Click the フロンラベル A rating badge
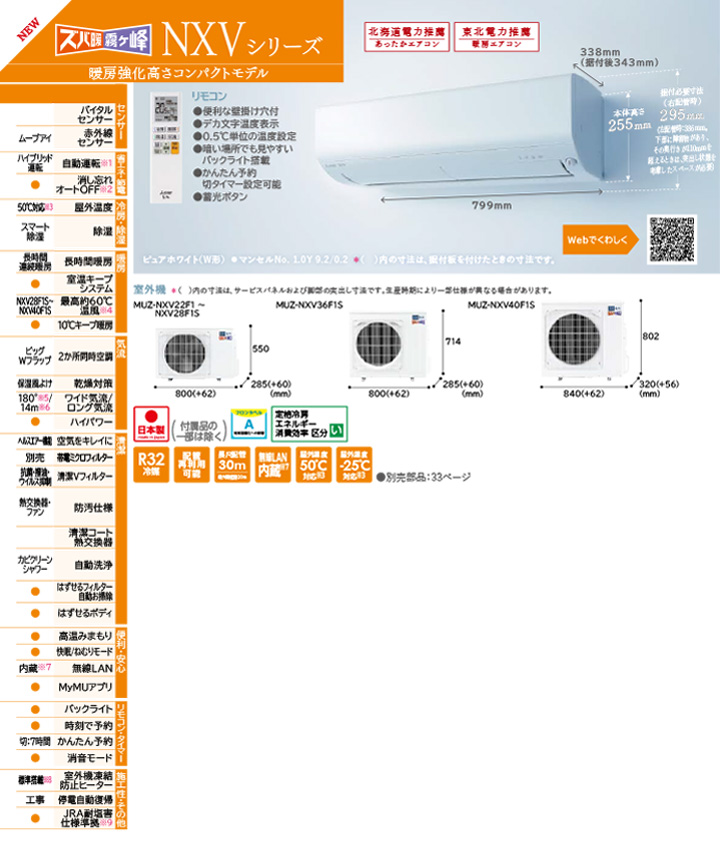The width and height of the screenshot is (720, 844). (249, 424)
